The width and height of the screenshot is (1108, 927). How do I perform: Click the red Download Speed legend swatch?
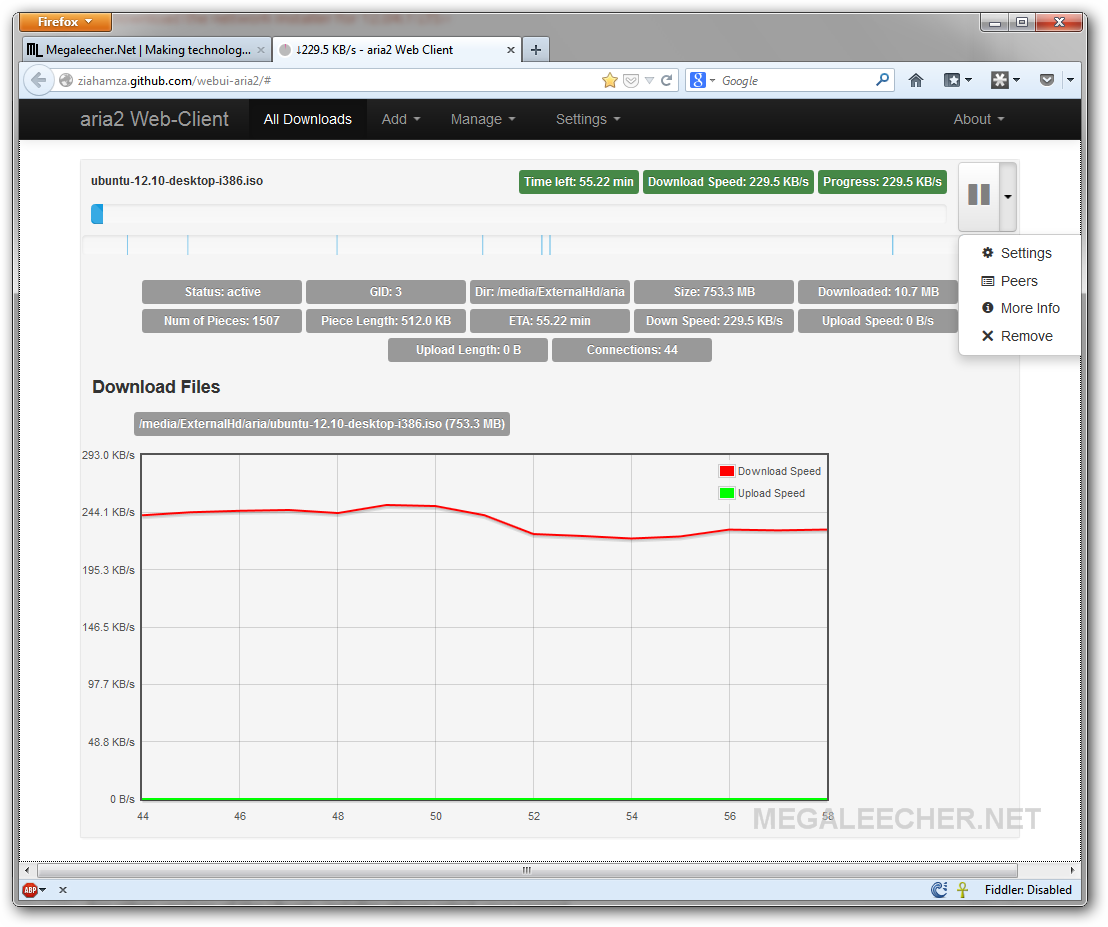[726, 471]
